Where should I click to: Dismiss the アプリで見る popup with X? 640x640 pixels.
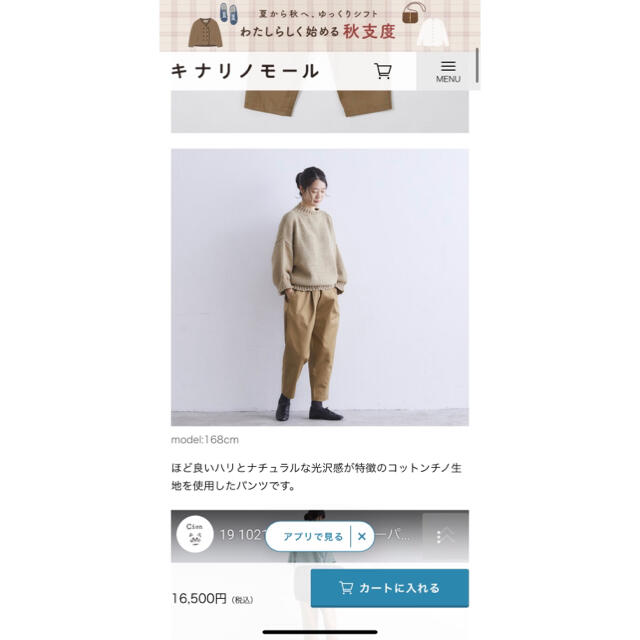362,536
